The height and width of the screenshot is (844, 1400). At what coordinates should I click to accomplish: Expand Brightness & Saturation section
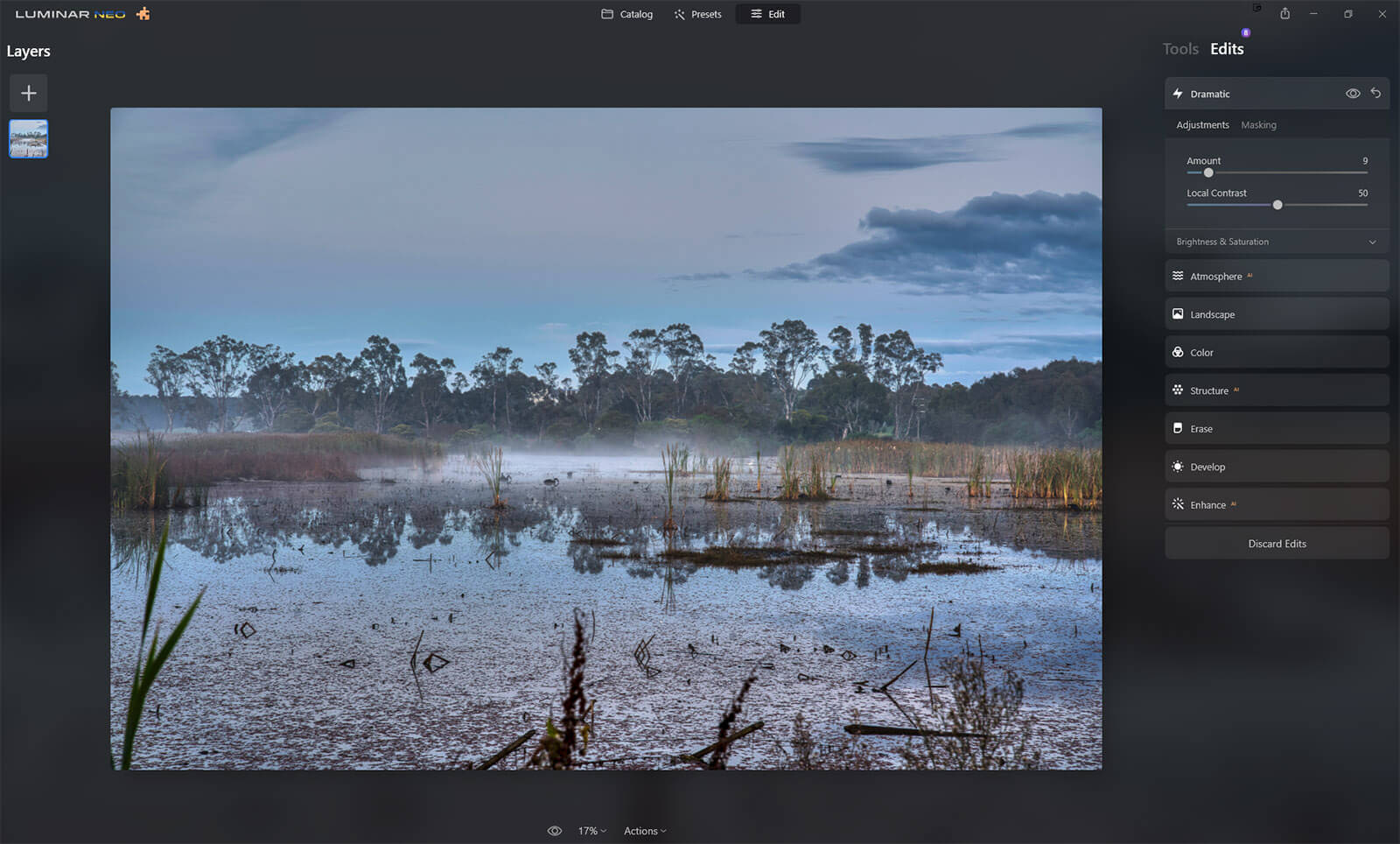click(1276, 242)
